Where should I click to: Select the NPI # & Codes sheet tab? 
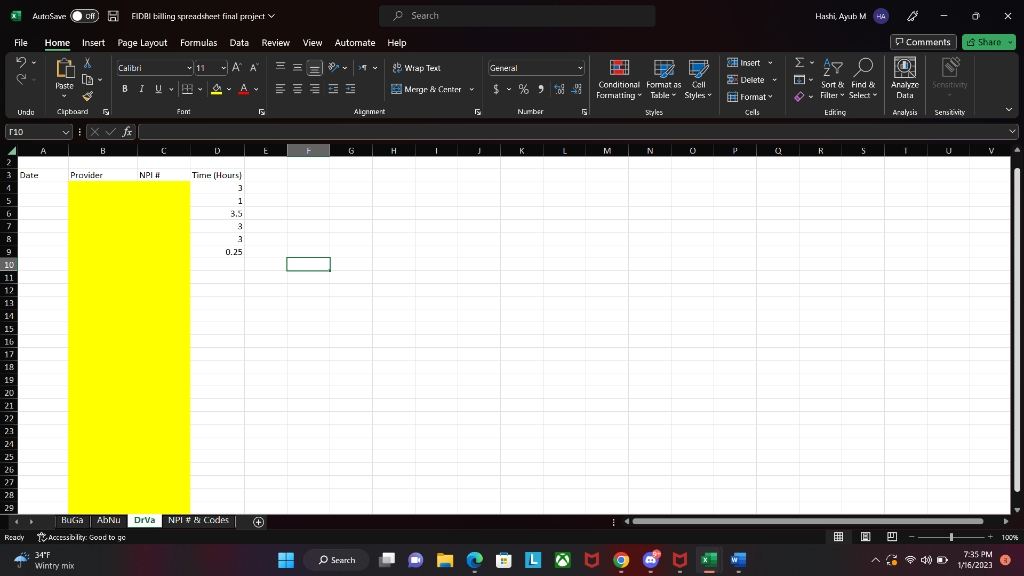[199, 520]
